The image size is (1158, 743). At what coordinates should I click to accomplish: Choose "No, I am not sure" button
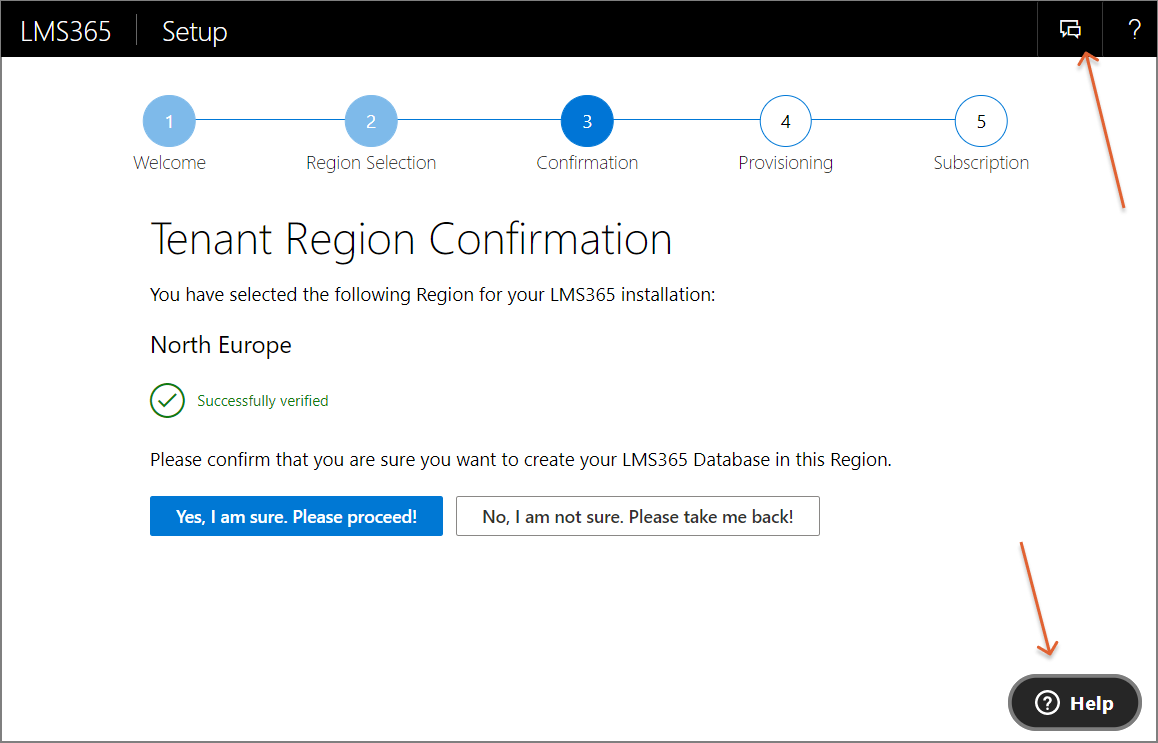[x=637, y=516]
